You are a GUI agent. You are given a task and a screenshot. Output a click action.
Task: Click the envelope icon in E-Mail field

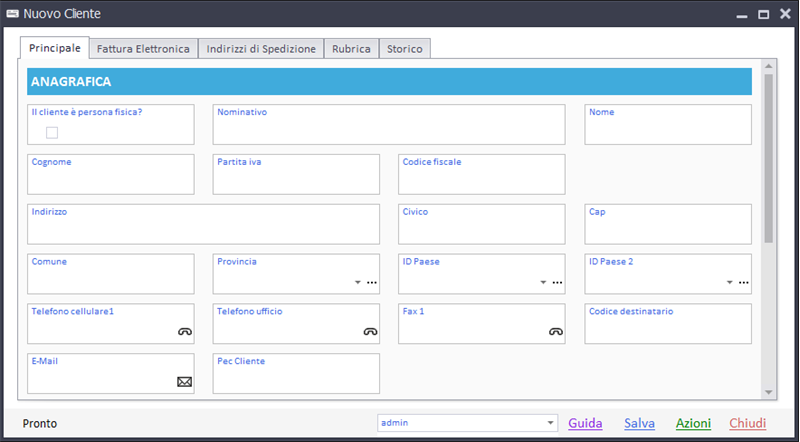click(x=185, y=382)
